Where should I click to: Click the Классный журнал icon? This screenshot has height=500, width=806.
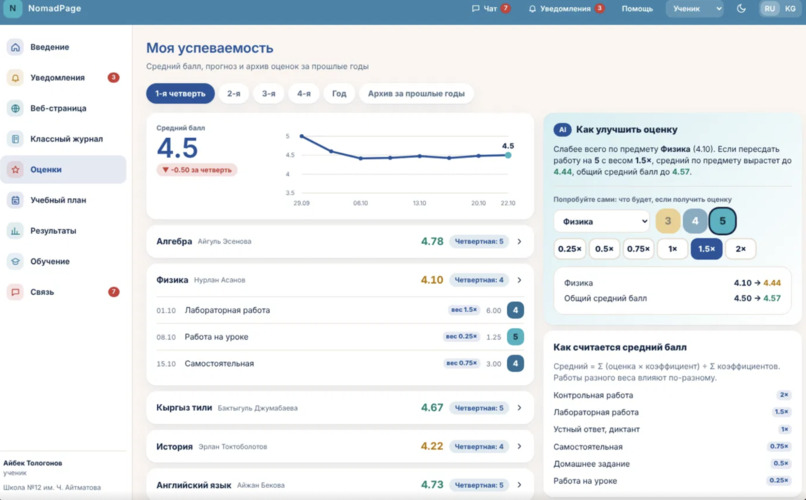tap(15, 139)
